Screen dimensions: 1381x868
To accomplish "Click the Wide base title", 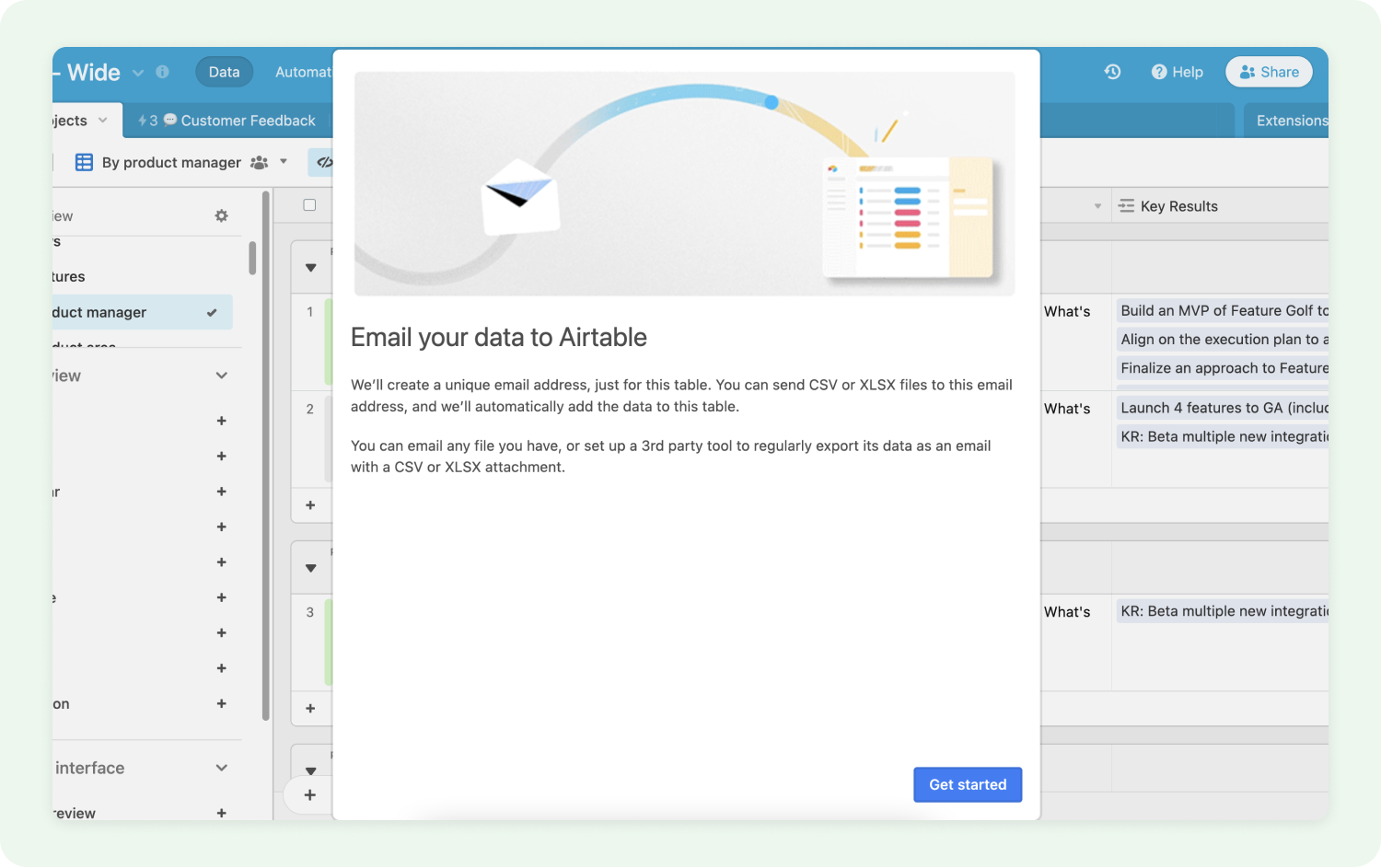I will [x=94, y=73].
